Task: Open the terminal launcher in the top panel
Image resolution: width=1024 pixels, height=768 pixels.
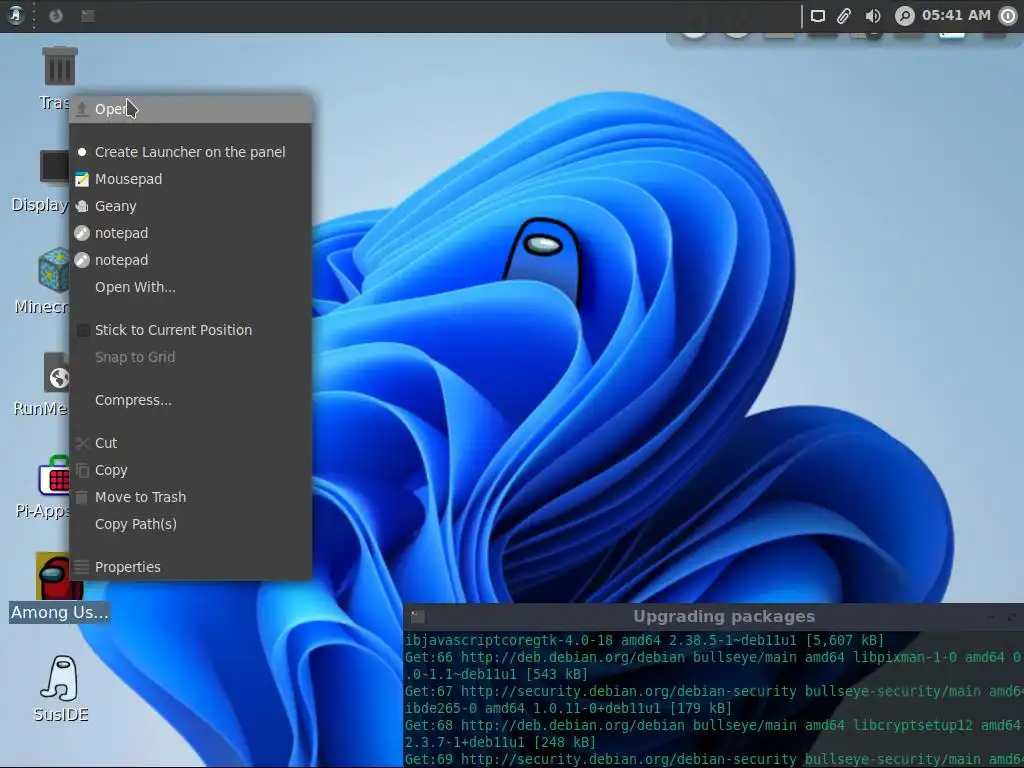Action: (x=88, y=15)
